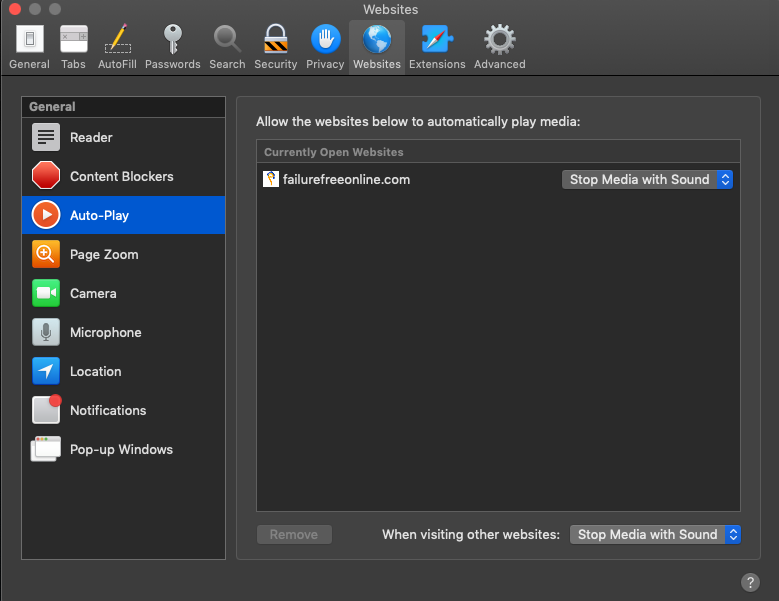Switch to the AutoFill tab label
This screenshot has height=601, width=779.
(x=117, y=64)
